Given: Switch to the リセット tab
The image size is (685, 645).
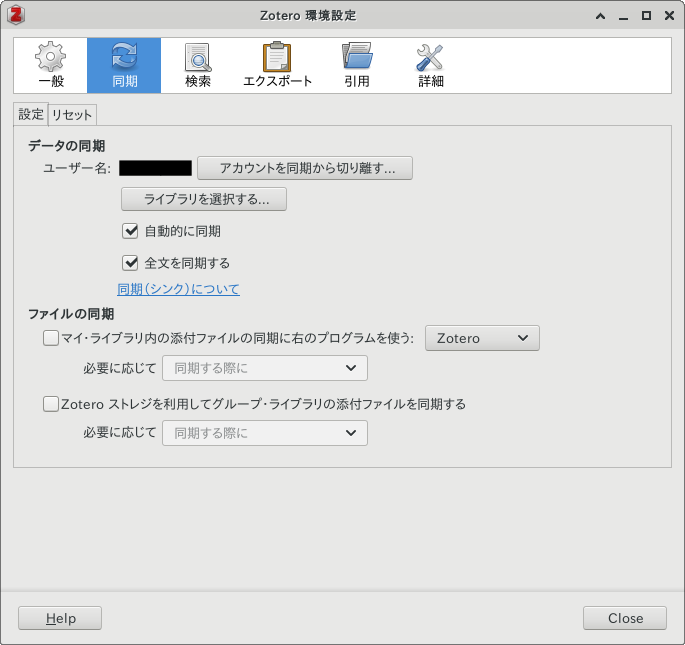Looking at the screenshot, I should tap(72, 115).
